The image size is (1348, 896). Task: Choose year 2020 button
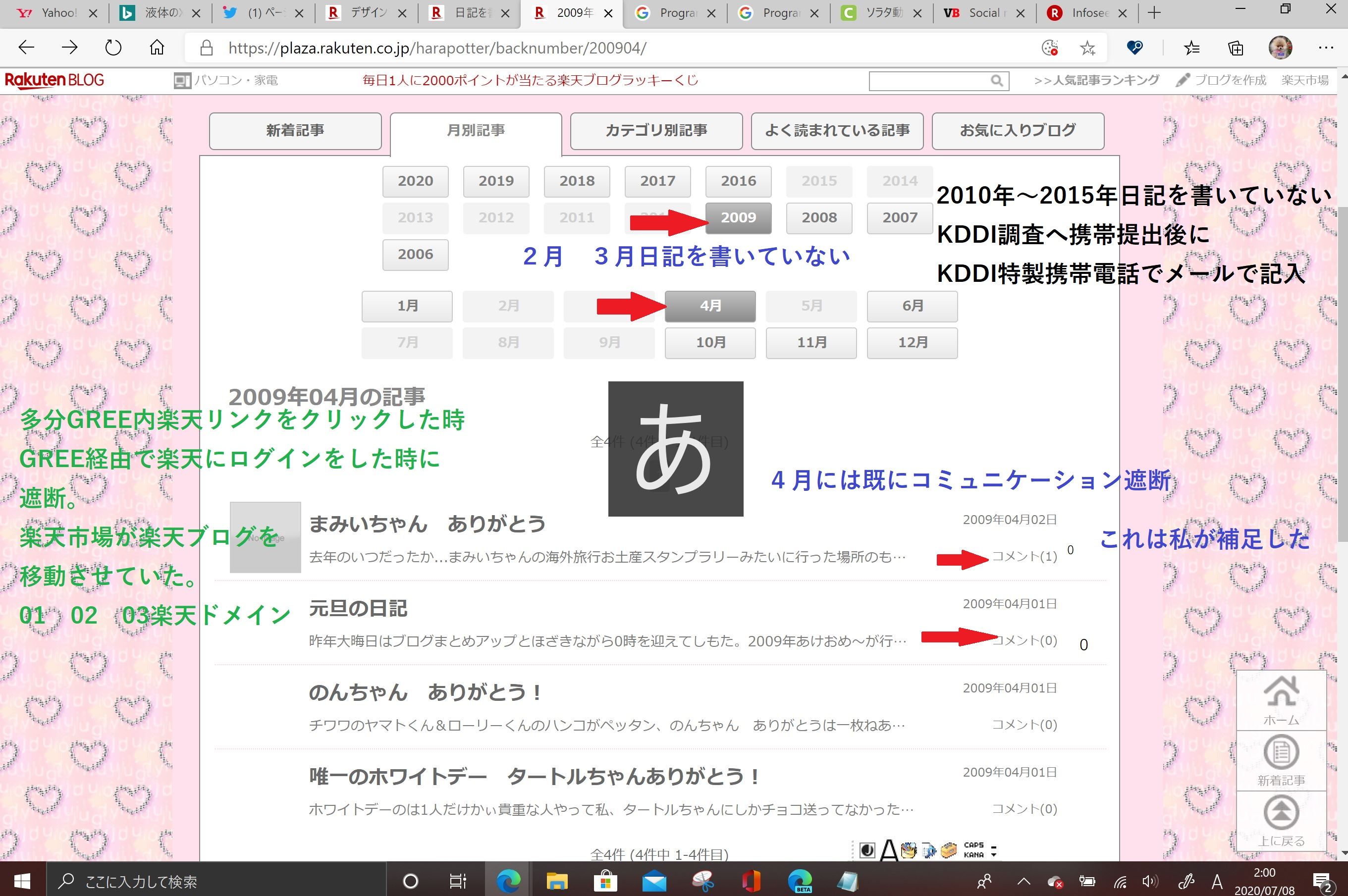tap(416, 181)
